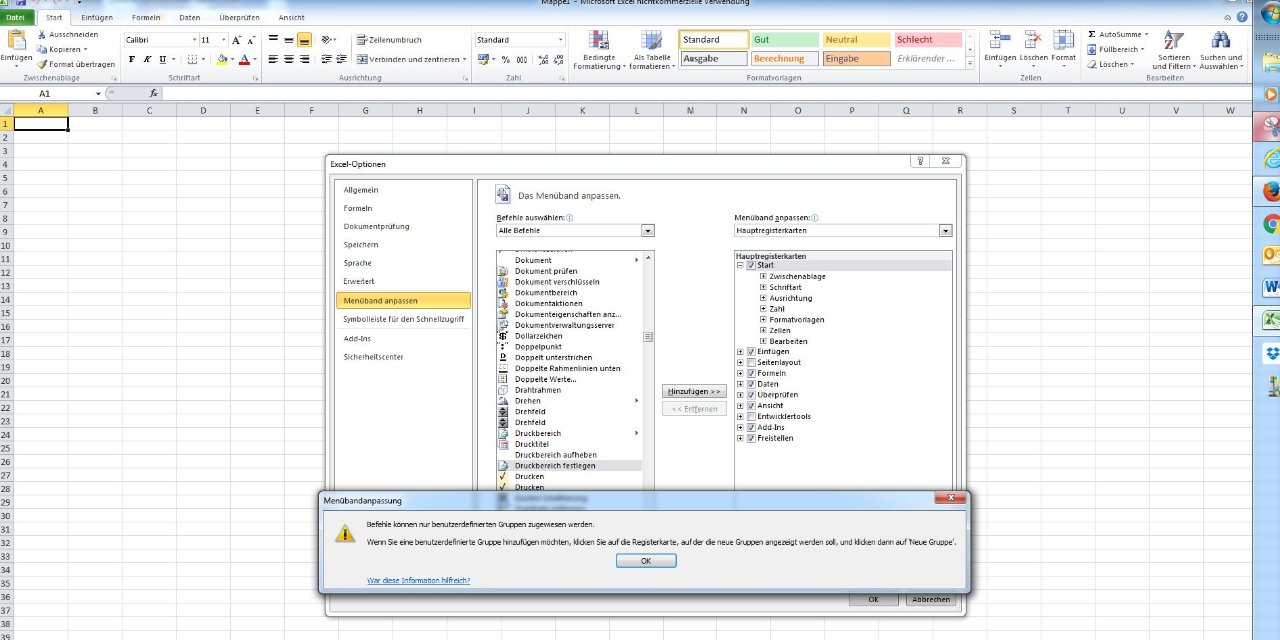Apply the Schlecht cell style swatch

coord(928,40)
